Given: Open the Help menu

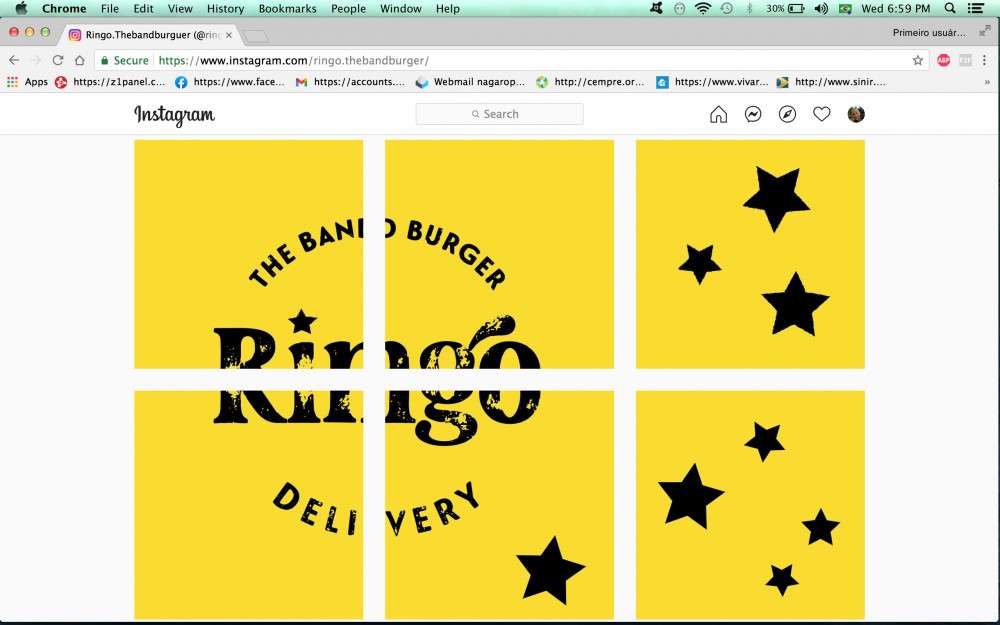Looking at the screenshot, I should pyautogui.click(x=447, y=8).
